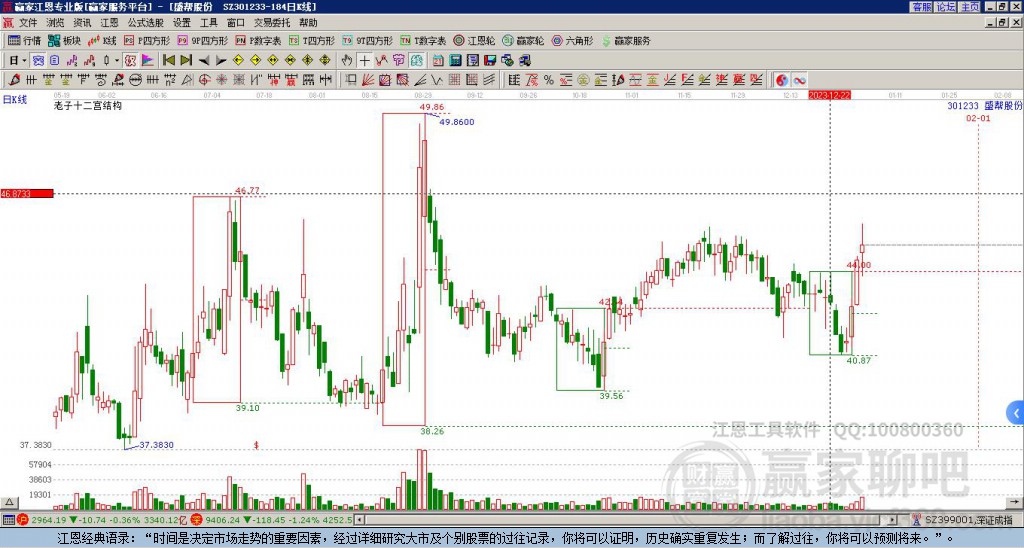Open the T数字表 tool

(423, 40)
